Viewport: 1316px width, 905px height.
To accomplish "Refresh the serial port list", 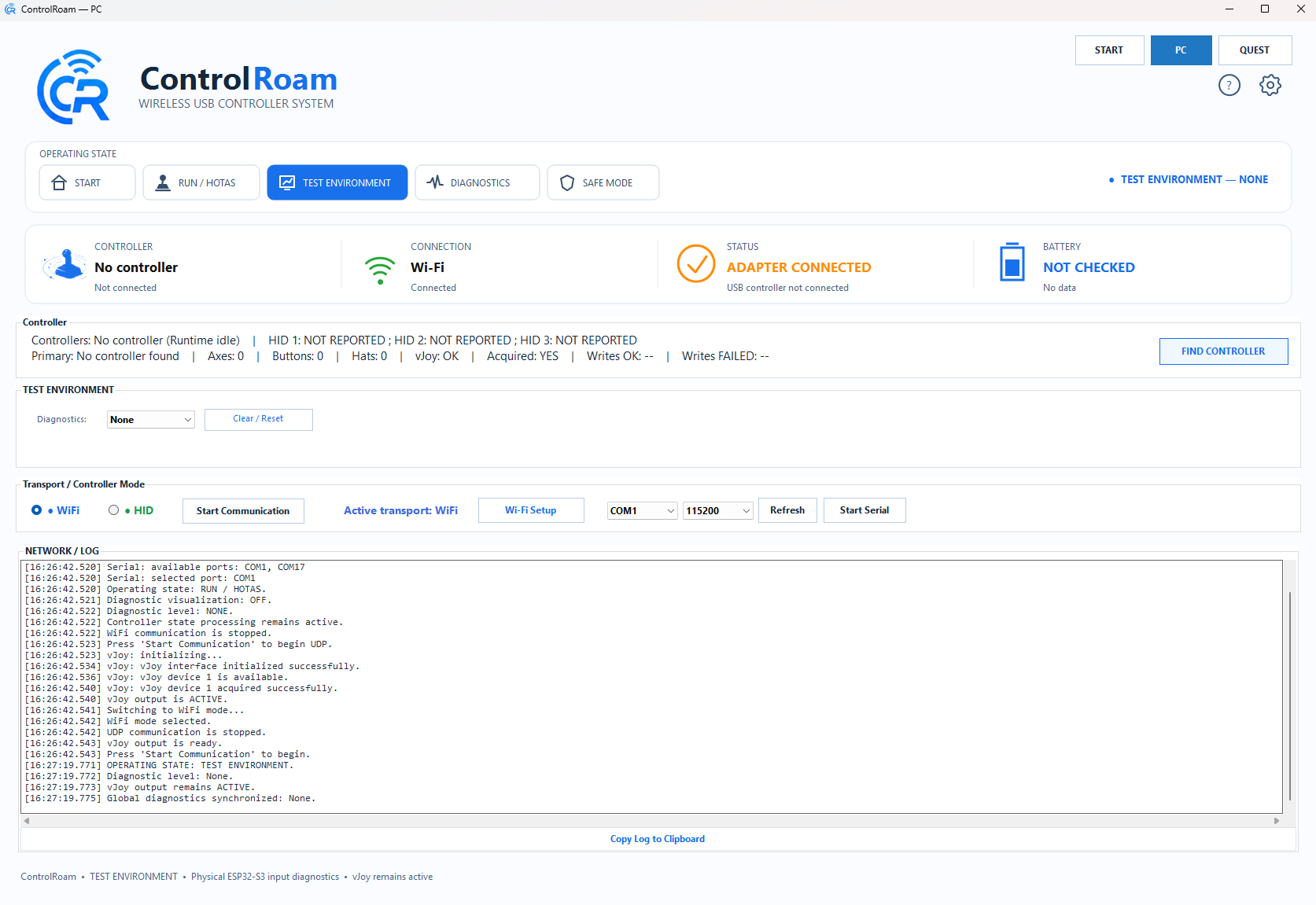I will 787,510.
